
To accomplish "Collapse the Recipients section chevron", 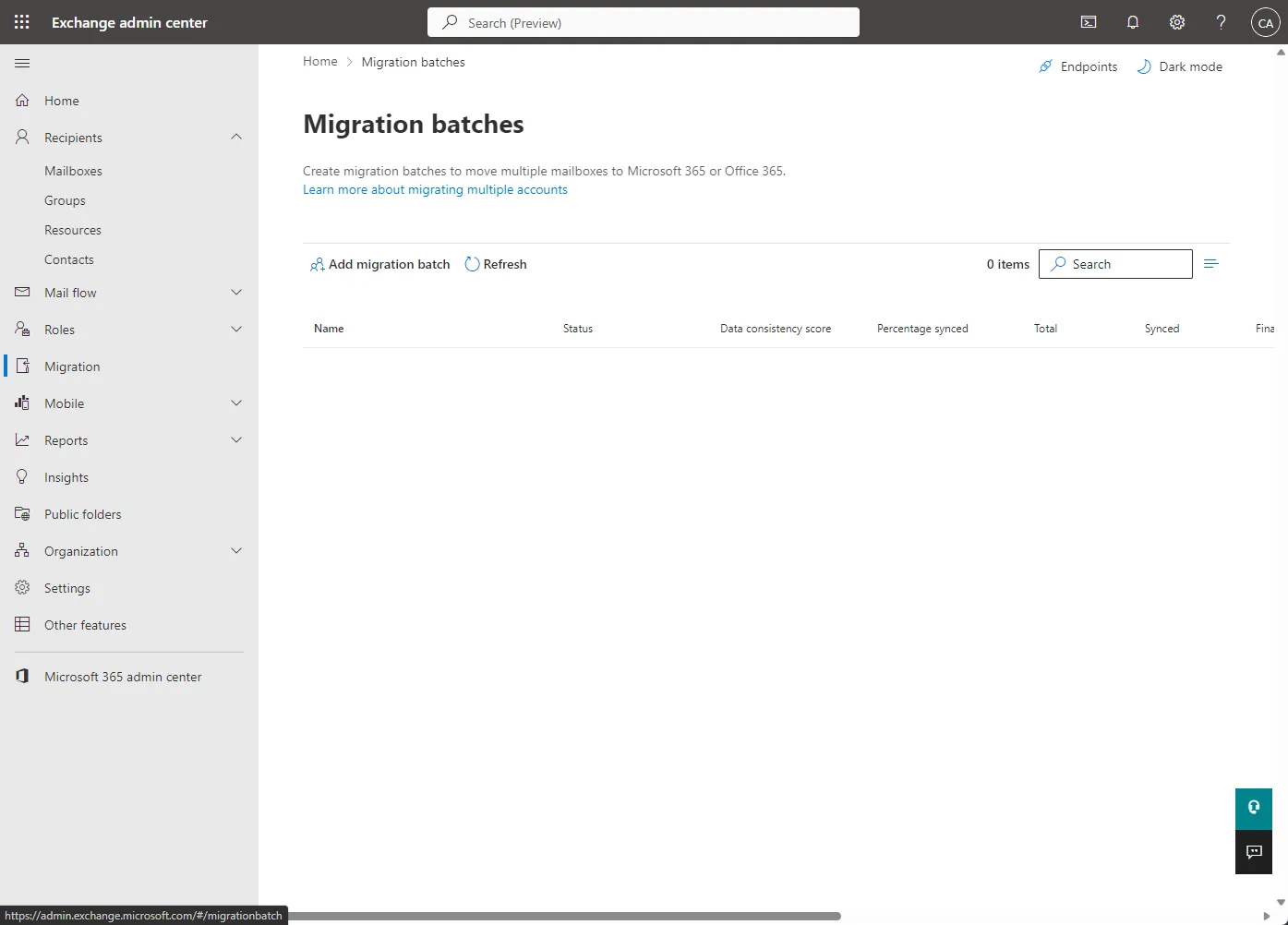I will (x=236, y=137).
